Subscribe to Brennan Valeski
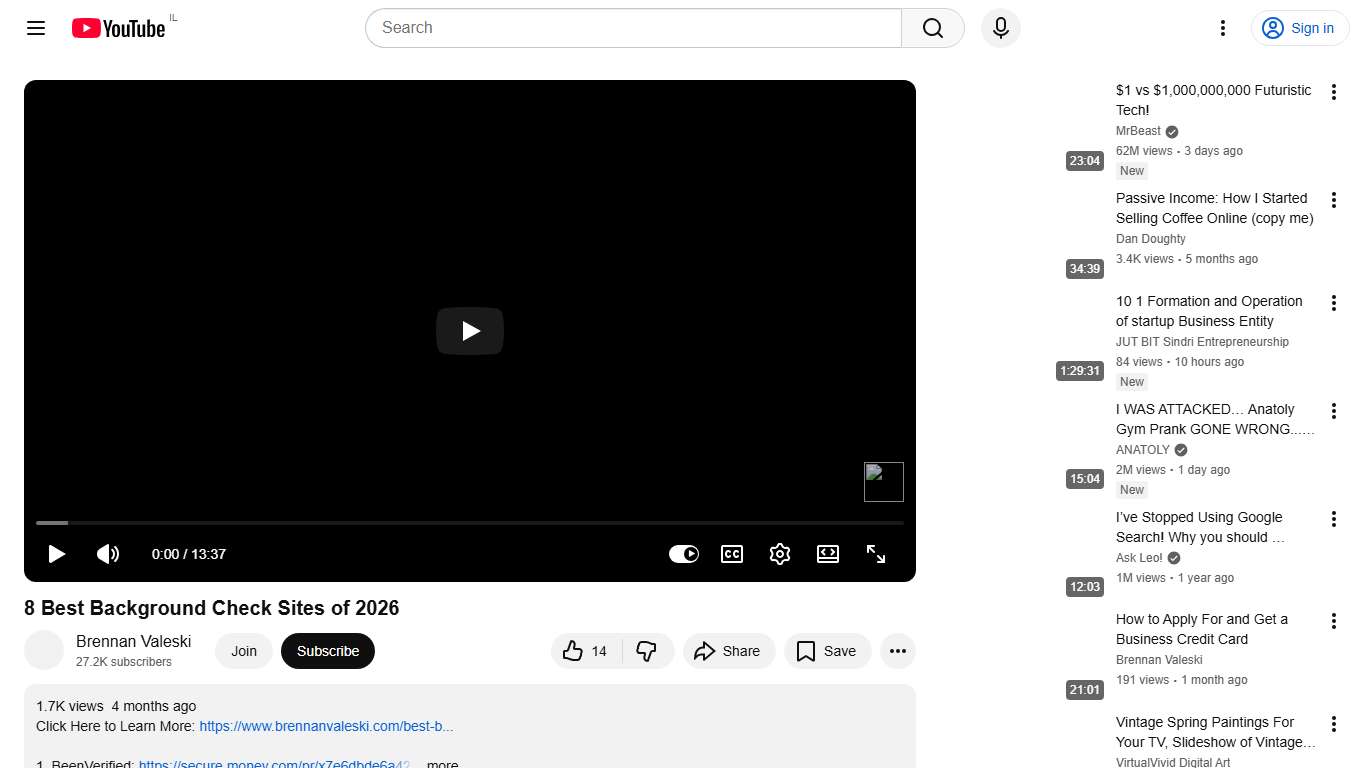1366x768 pixels. 328,651
